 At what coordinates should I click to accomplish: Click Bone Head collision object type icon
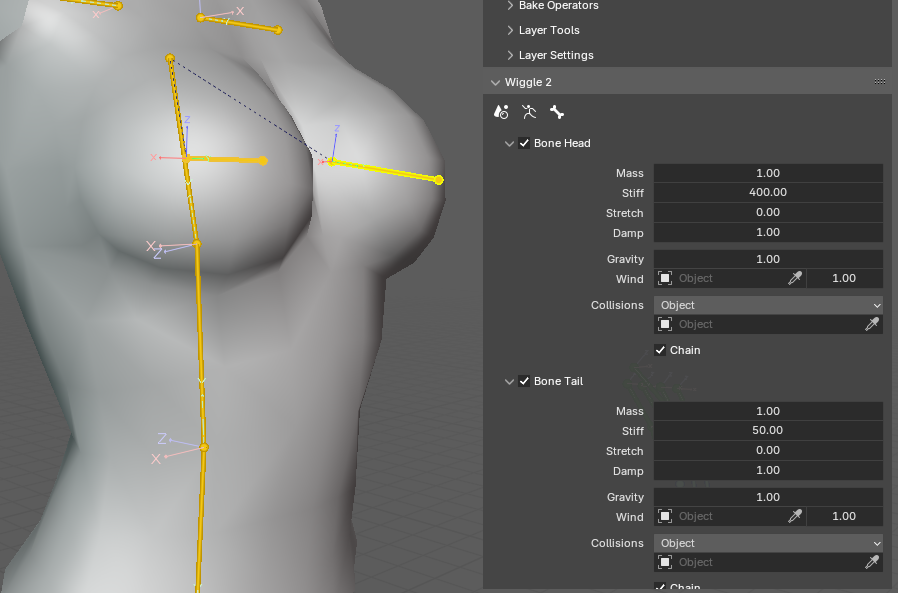click(665, 324)
